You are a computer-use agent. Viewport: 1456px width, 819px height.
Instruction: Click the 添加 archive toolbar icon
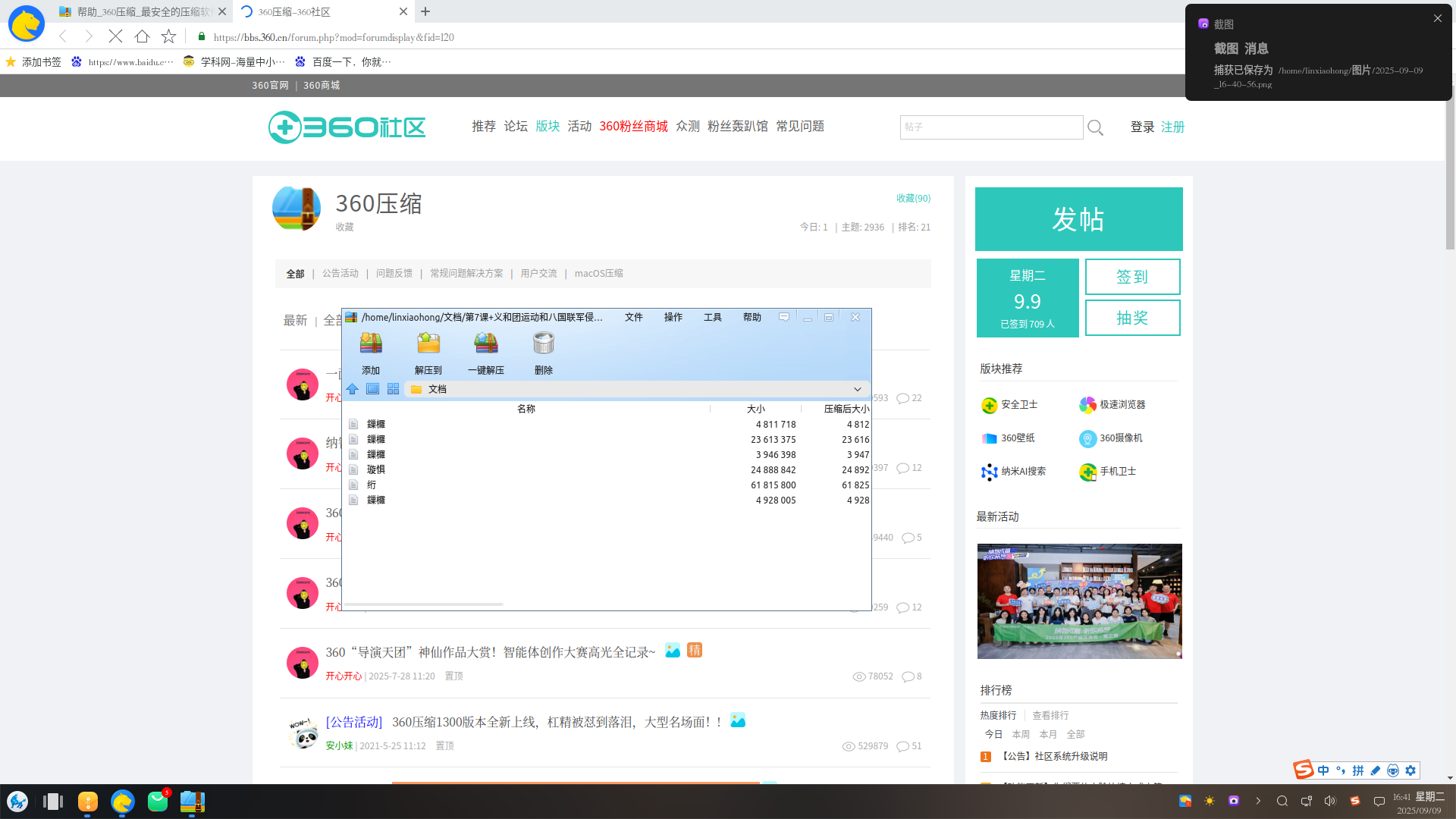coord(371,344)
